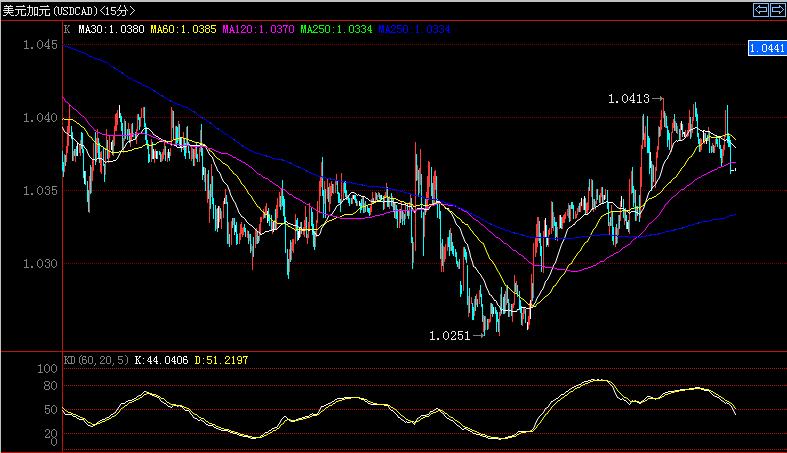Click the left arrow navigation icon
The width and height of the screenshot is (787, 453).
(x=761, y=10)
